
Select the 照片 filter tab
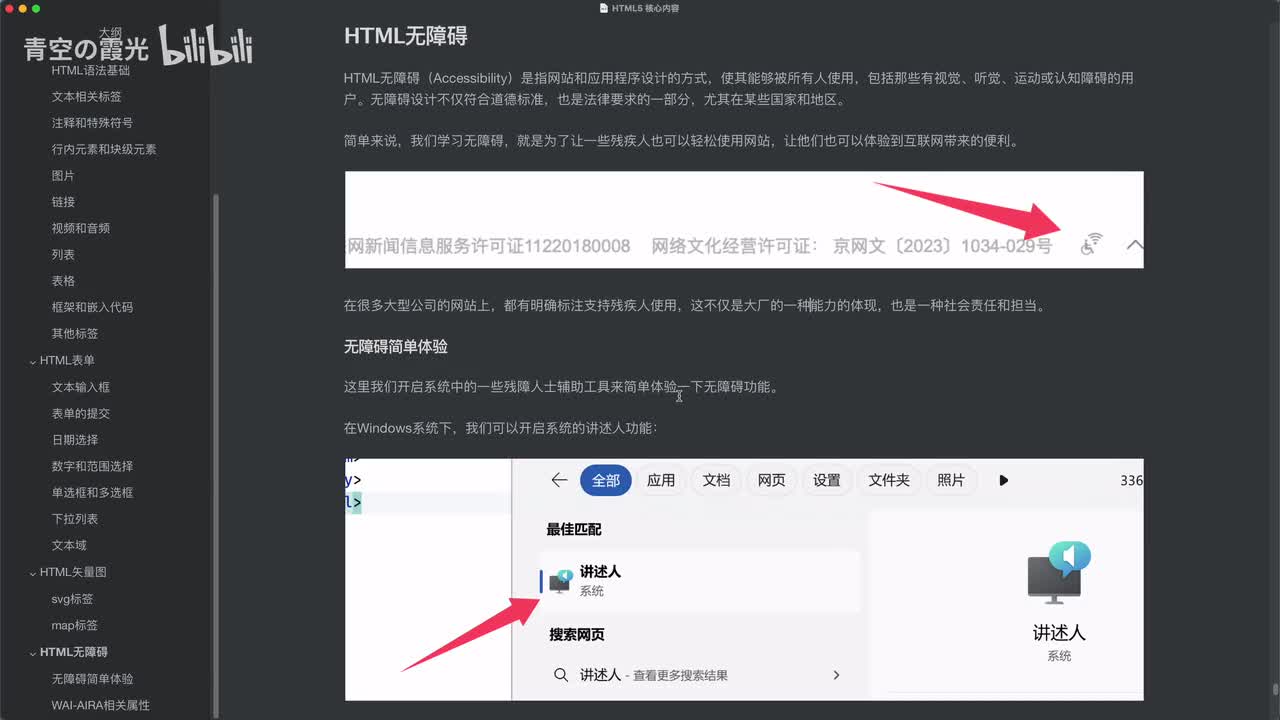[x=951, y=480]
